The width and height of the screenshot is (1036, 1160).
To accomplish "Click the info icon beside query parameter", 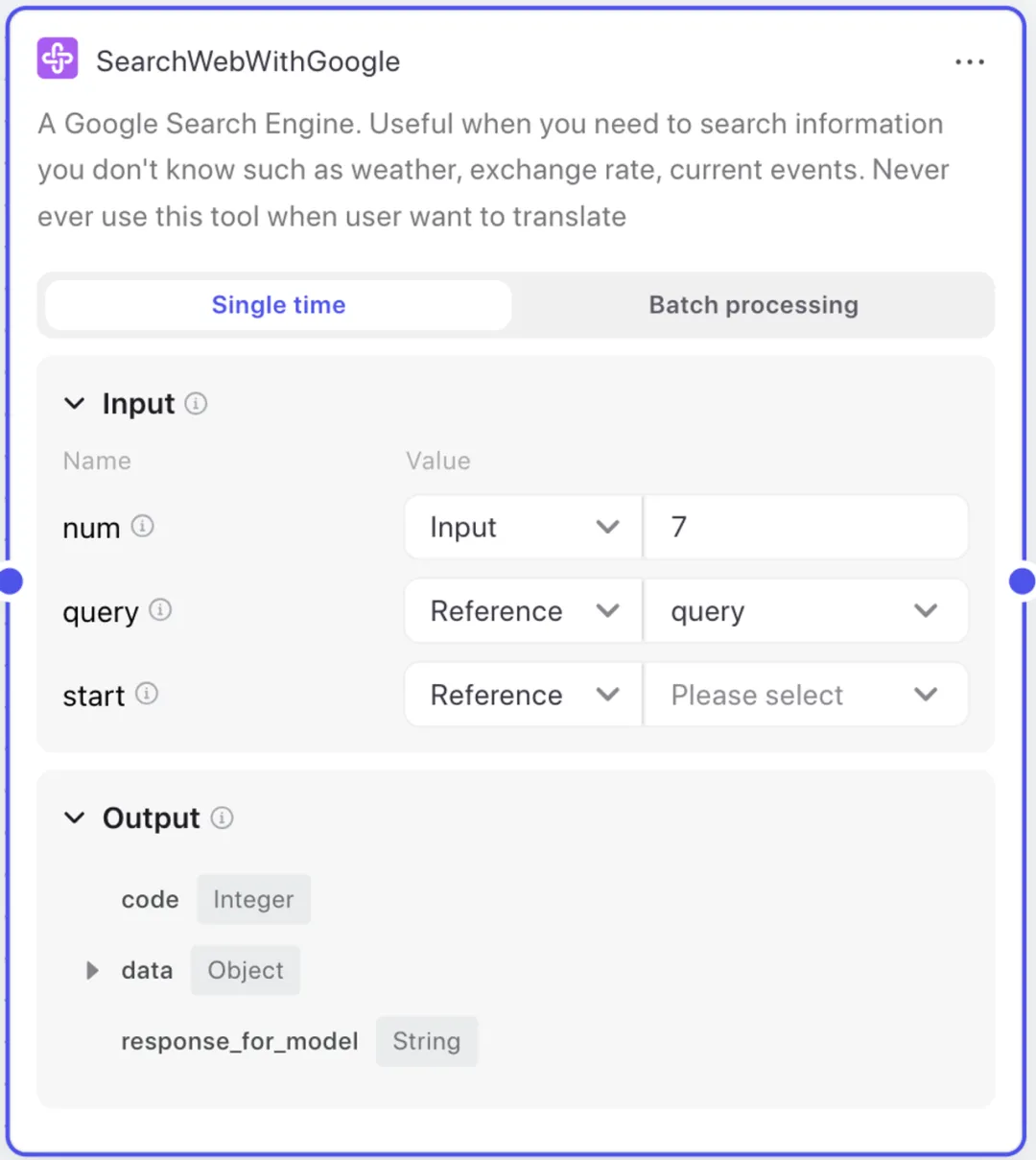I will 160,609.
